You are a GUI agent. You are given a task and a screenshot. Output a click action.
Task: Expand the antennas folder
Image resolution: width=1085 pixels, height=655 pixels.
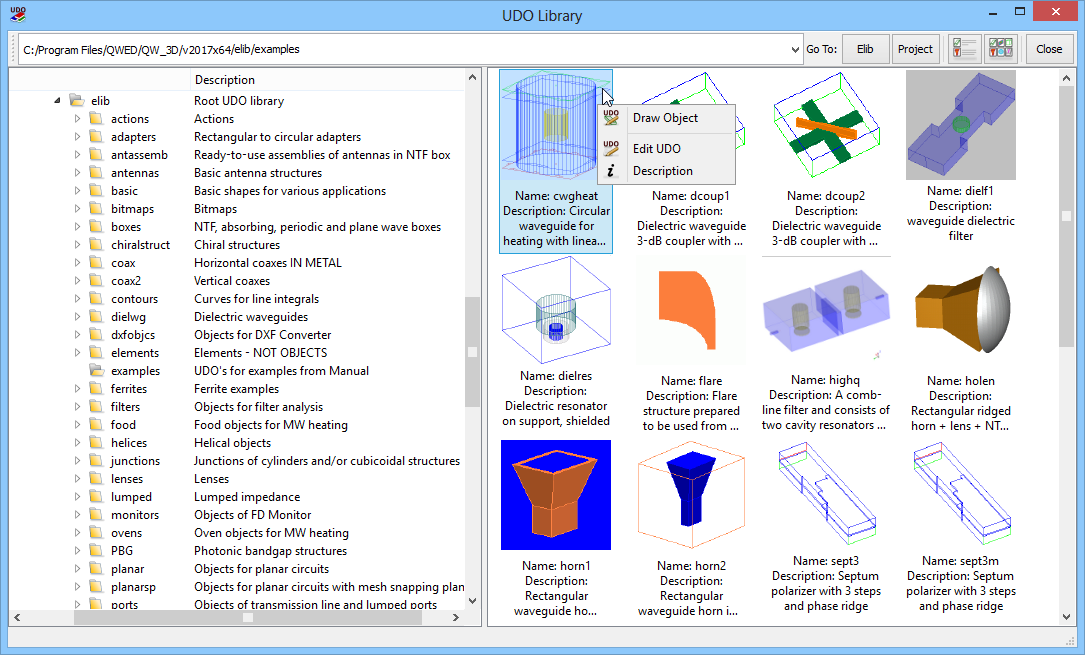[x=78, y=173]
